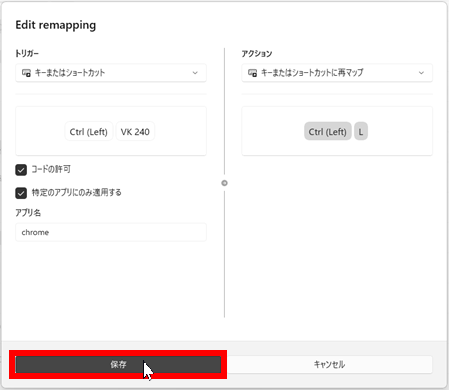Click the トリガー label

pyautogui.click(x=27, y=53)
